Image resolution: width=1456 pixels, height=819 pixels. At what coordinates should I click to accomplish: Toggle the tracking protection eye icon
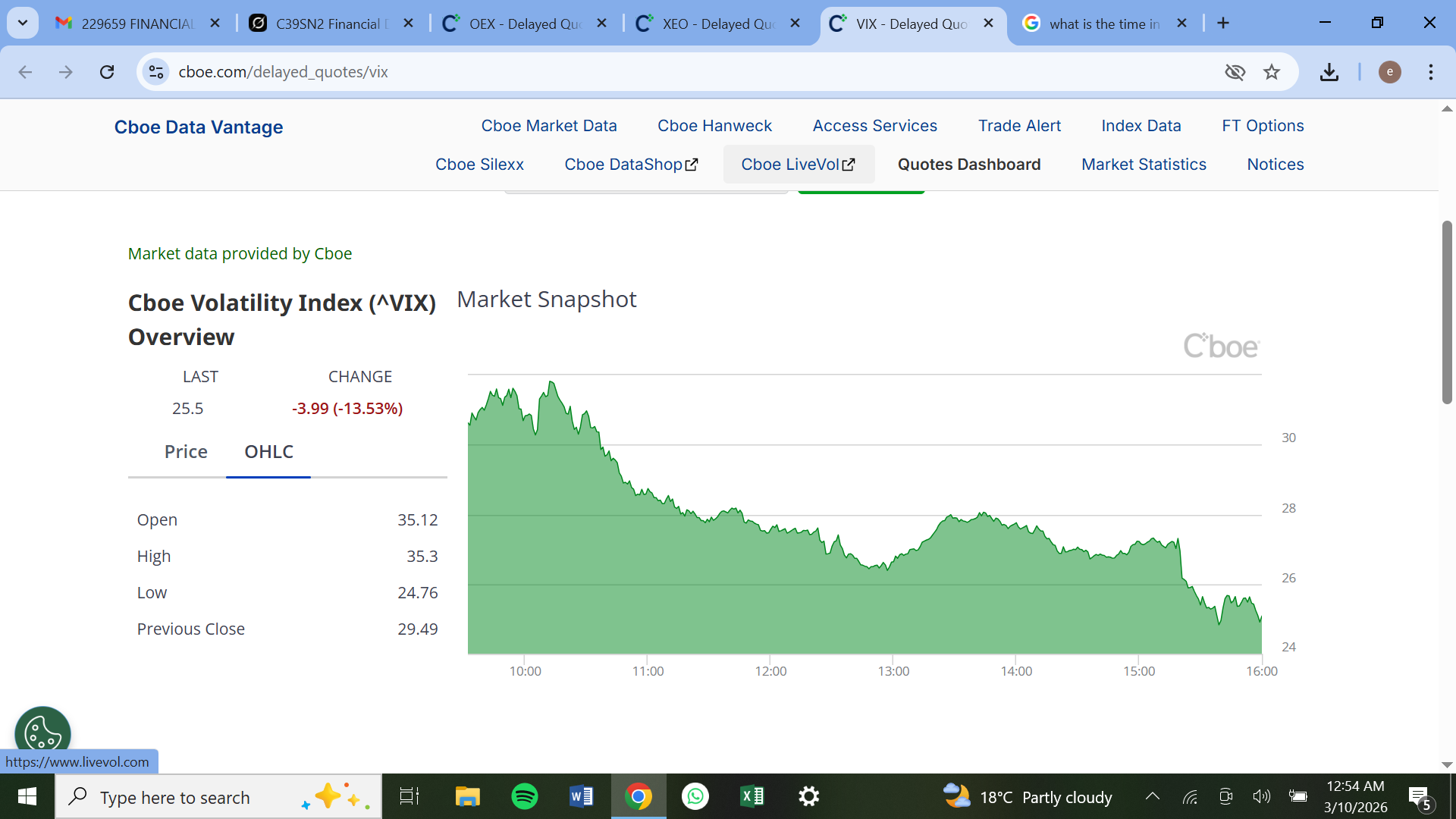click(1235, 72)
